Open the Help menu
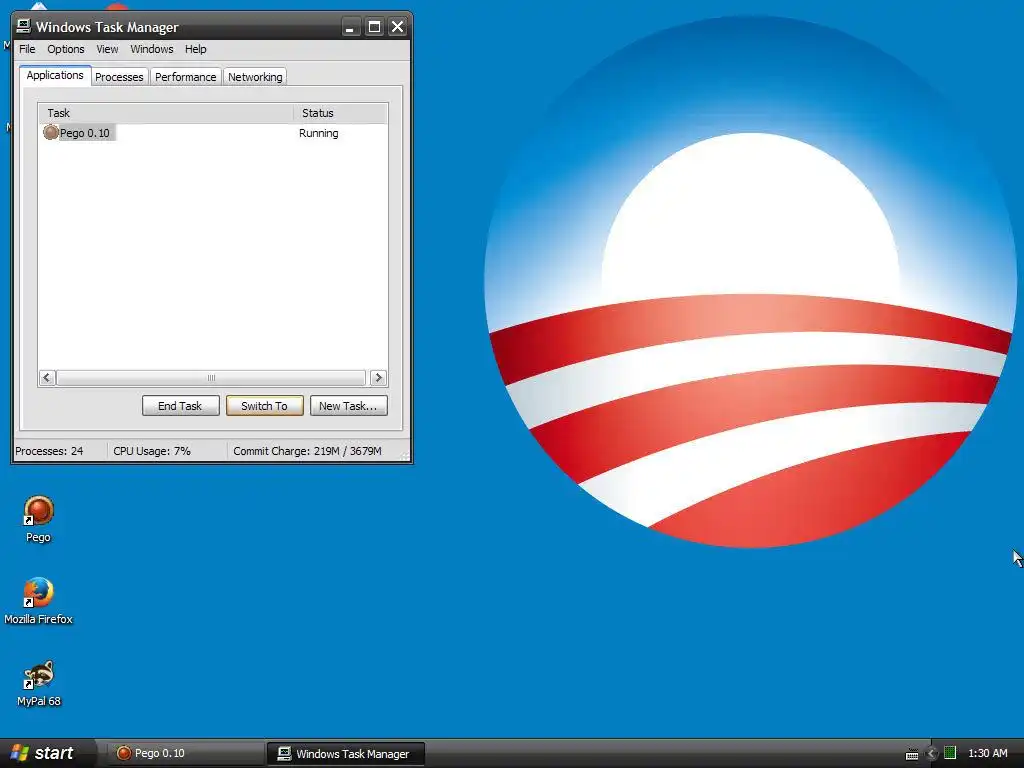Image resolution: width=1024 pixels, height=768 pixels. [x=195, y=49]
